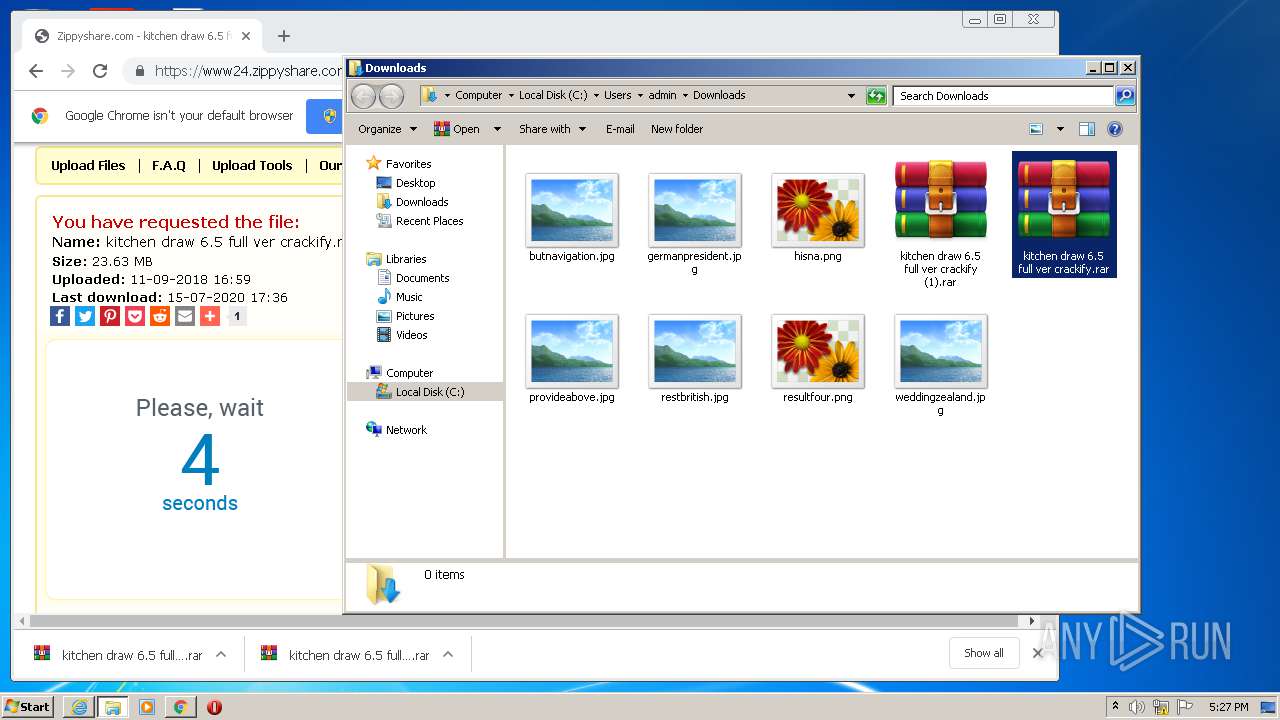Open Explorer Help with the question mark icon

1115,129
